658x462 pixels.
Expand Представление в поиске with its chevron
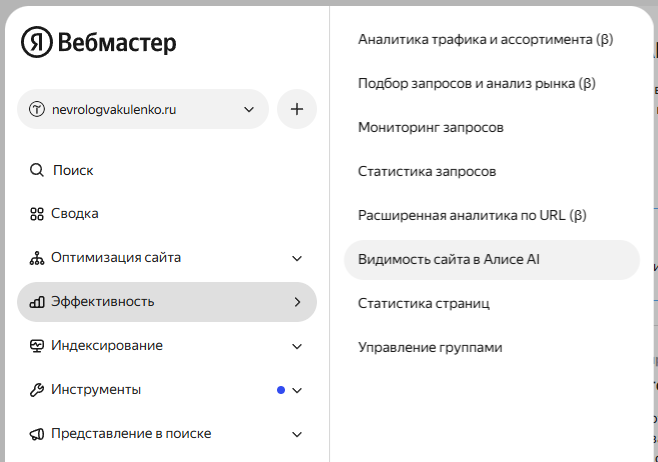tap(297, 435)
